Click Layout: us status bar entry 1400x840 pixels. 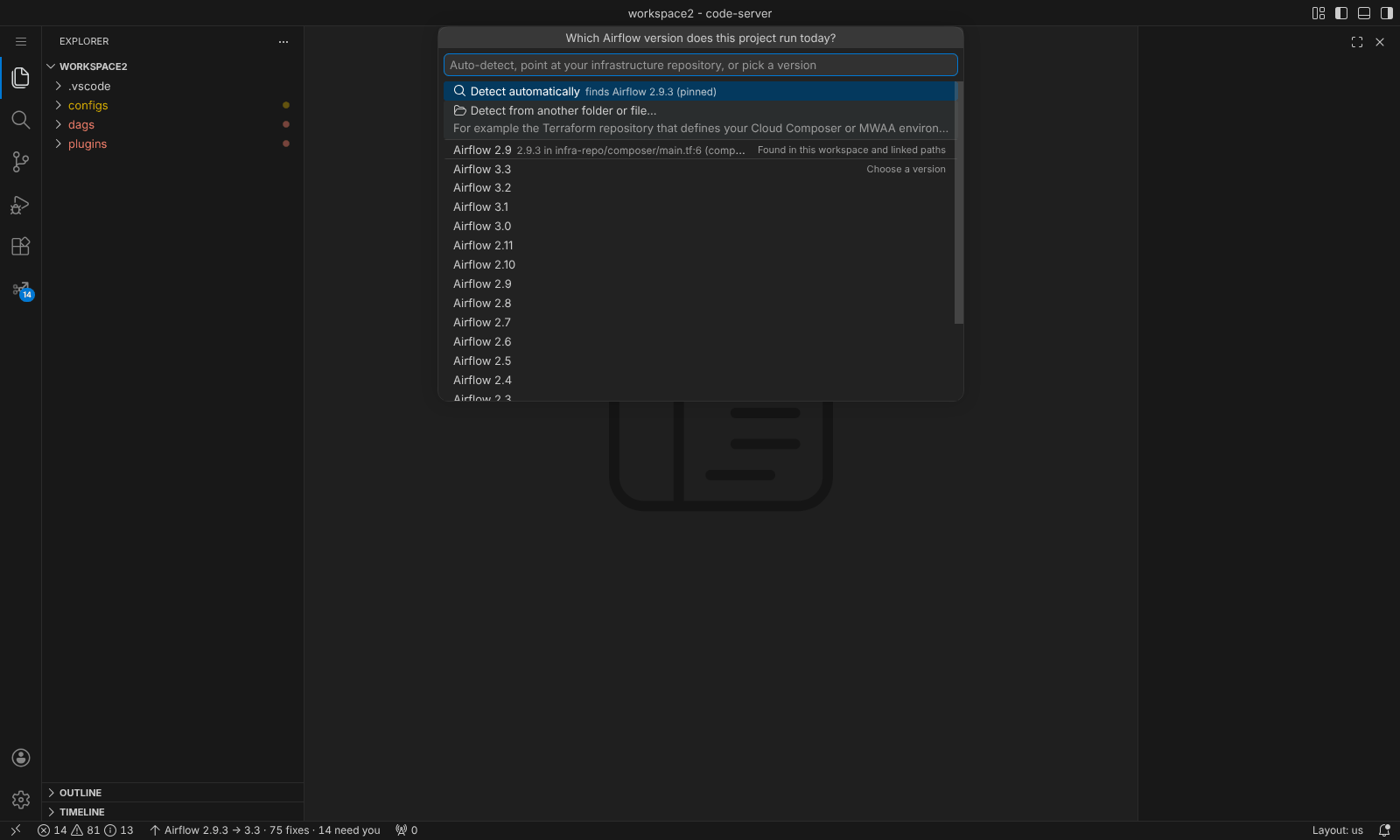1337,830
